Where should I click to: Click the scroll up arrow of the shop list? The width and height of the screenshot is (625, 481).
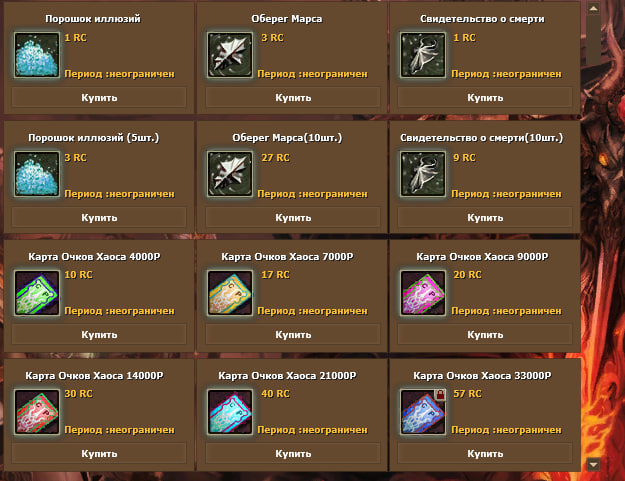(594, 8)
